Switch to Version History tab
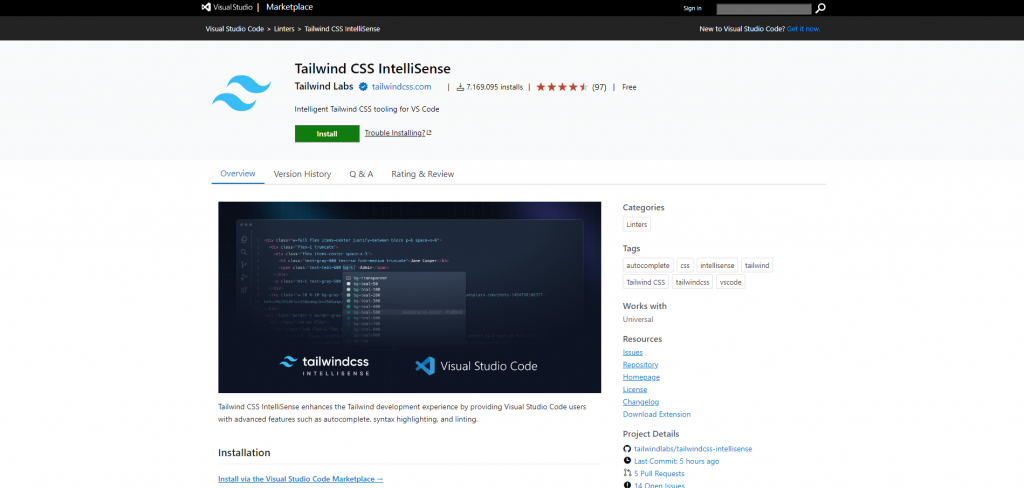The width and height of the screenshot is (1024, 488). pos(302,174)
